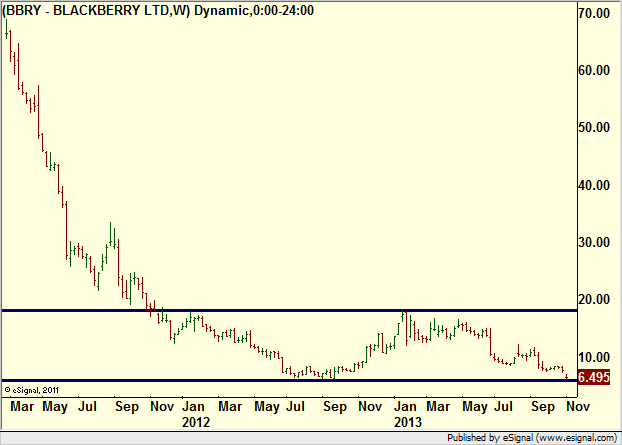
Task: Click the Published by eSignal footer text
Action: [x=532, y=438]
